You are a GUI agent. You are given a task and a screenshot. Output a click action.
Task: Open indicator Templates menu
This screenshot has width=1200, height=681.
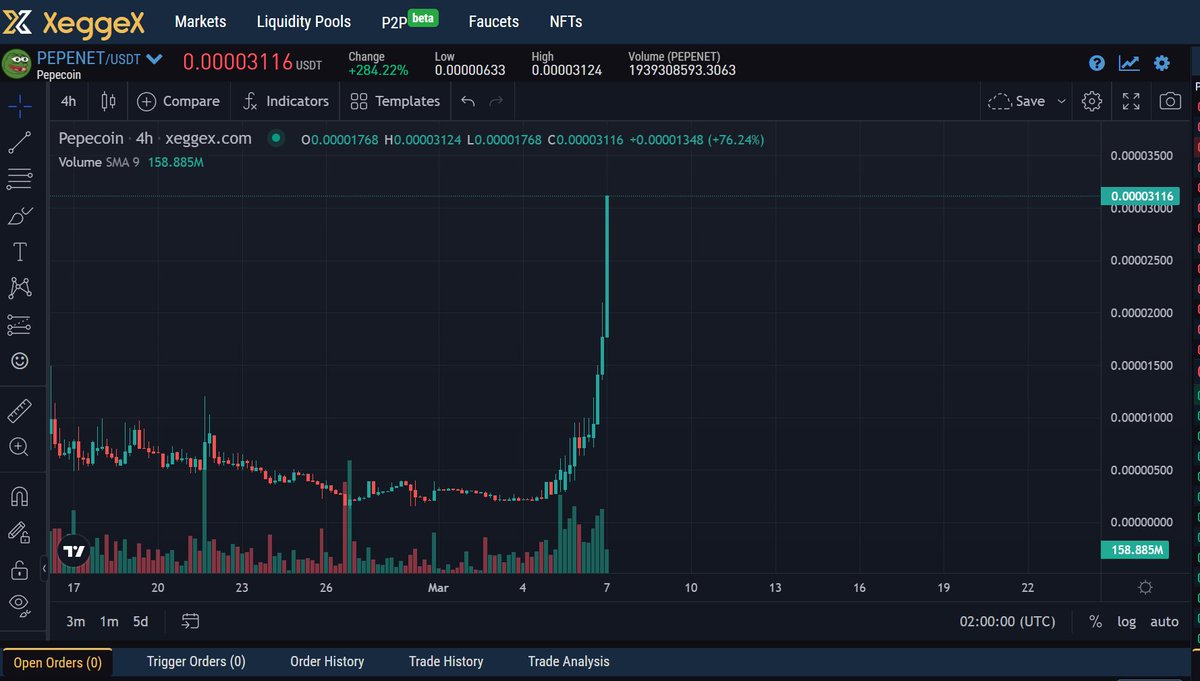pyautogui.click(x=395, y=101)
